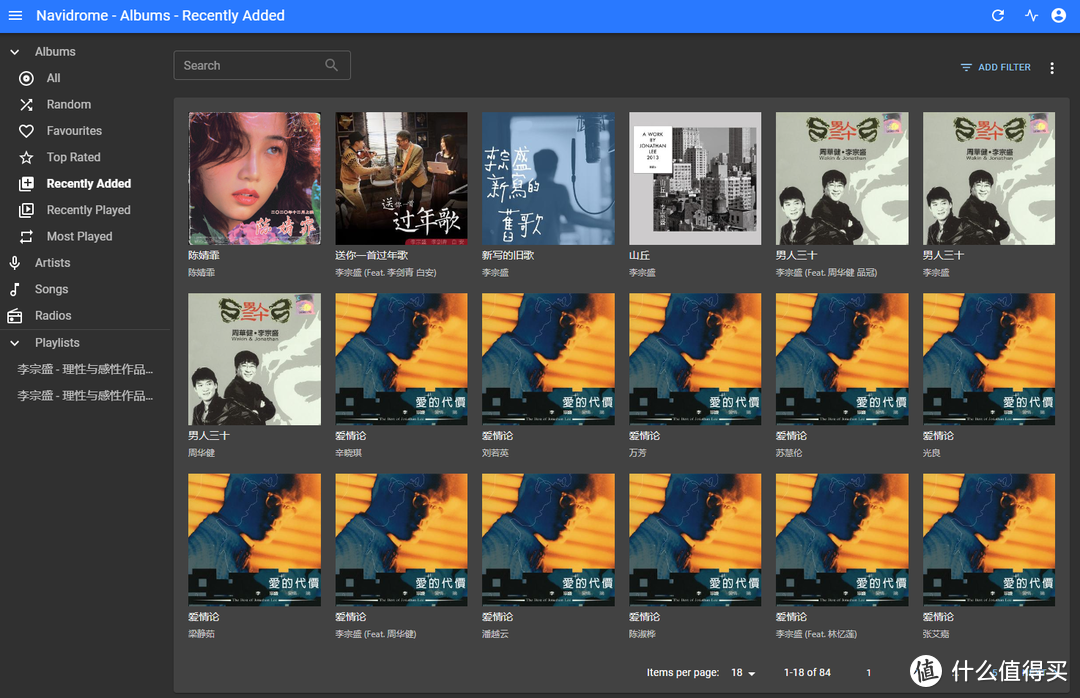The height and width of the screenshot is (698, 1080).
Task: Collapse the Playlists section
Action: tap(14, 342)
